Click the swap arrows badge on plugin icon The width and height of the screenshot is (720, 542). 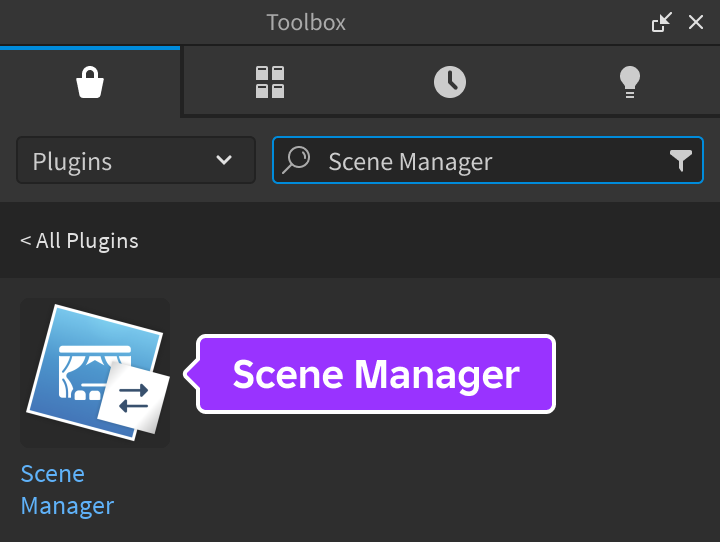coord(134,397)
